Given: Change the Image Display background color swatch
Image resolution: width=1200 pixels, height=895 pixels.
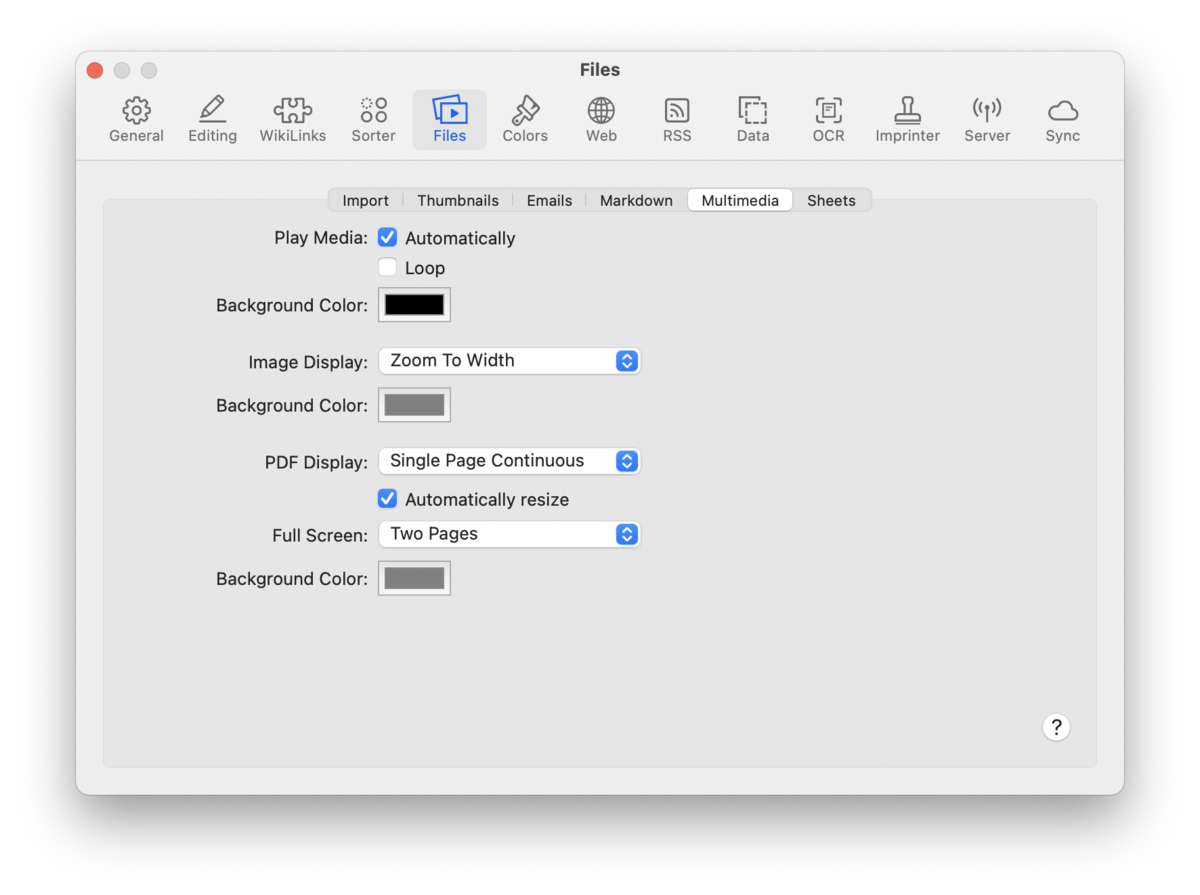Looking at the screenshot, I should click(x=414, y=405).
